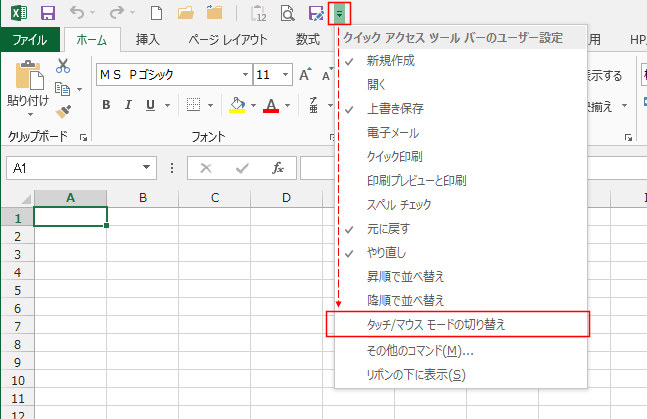Choose リボンの下に表示(S) menu item
647x419 pixels.
point(461,375)
